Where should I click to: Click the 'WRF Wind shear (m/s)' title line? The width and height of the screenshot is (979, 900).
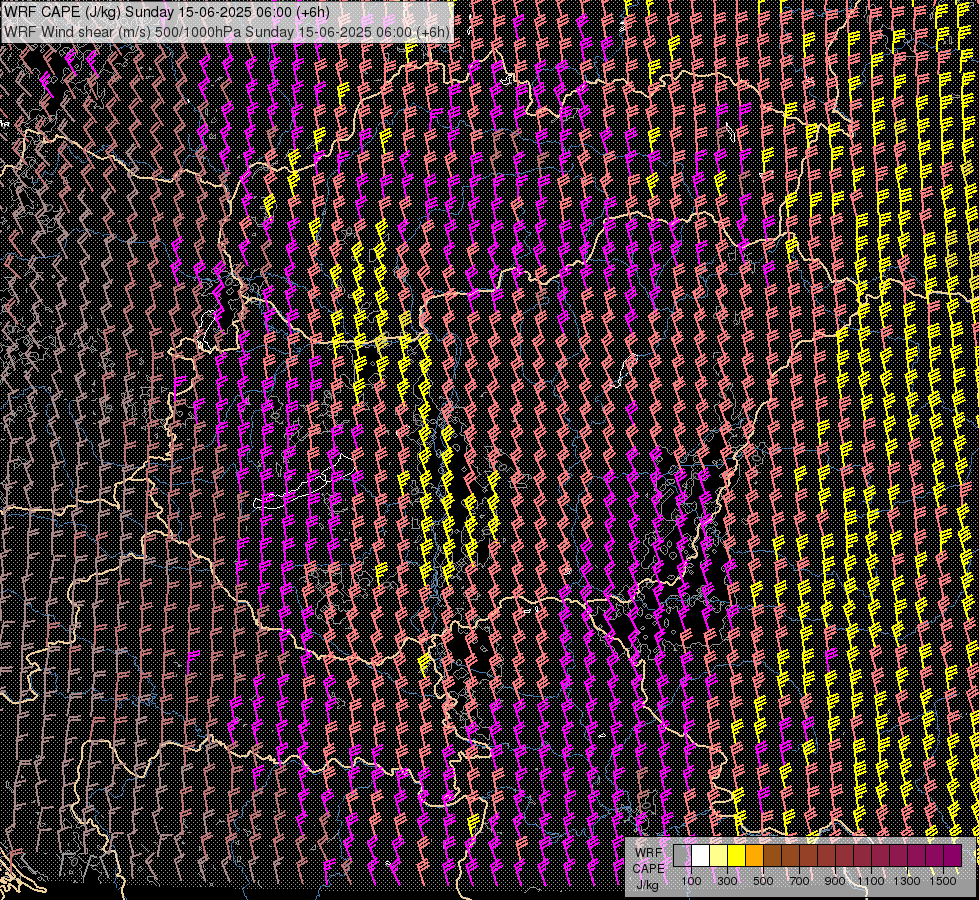click(x=226, y=32)
